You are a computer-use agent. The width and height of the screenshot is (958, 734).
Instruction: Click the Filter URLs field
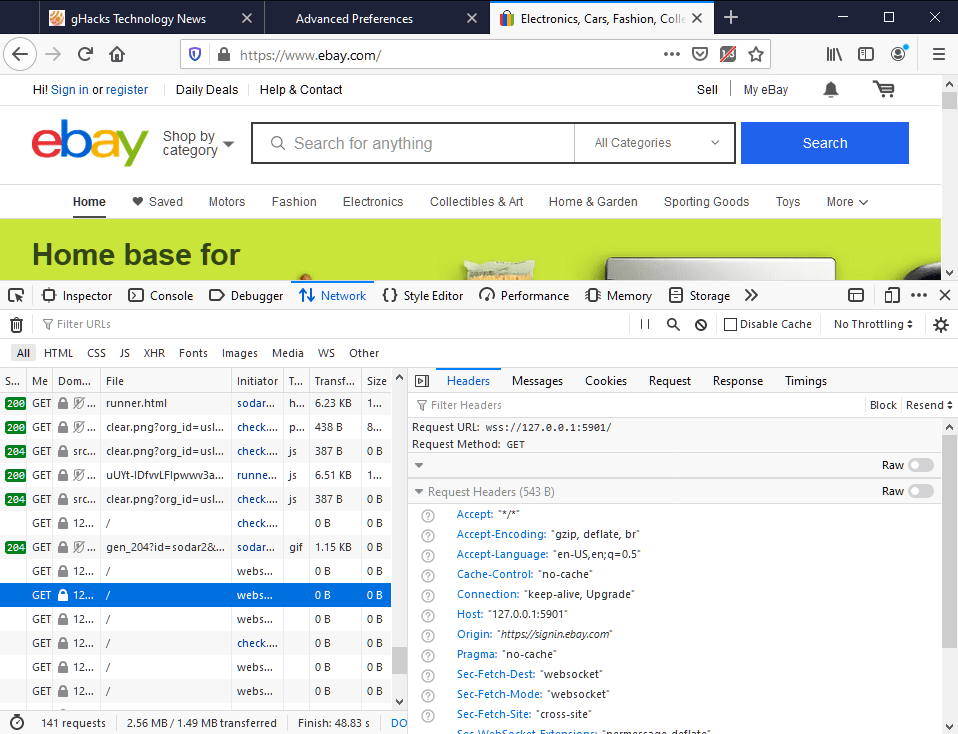(x=334, y=324)
